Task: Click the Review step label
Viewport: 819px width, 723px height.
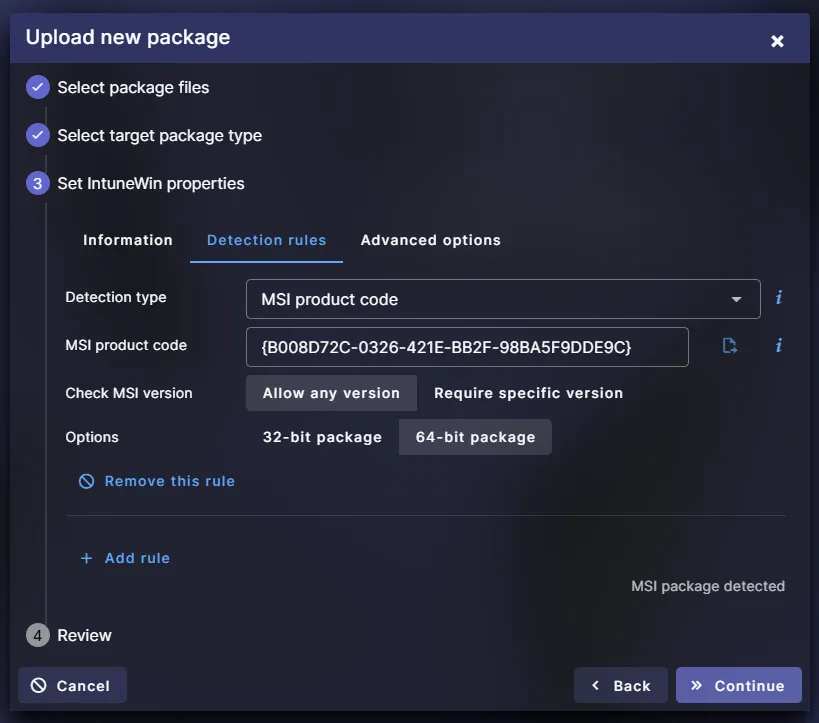Action: (84, 635)
